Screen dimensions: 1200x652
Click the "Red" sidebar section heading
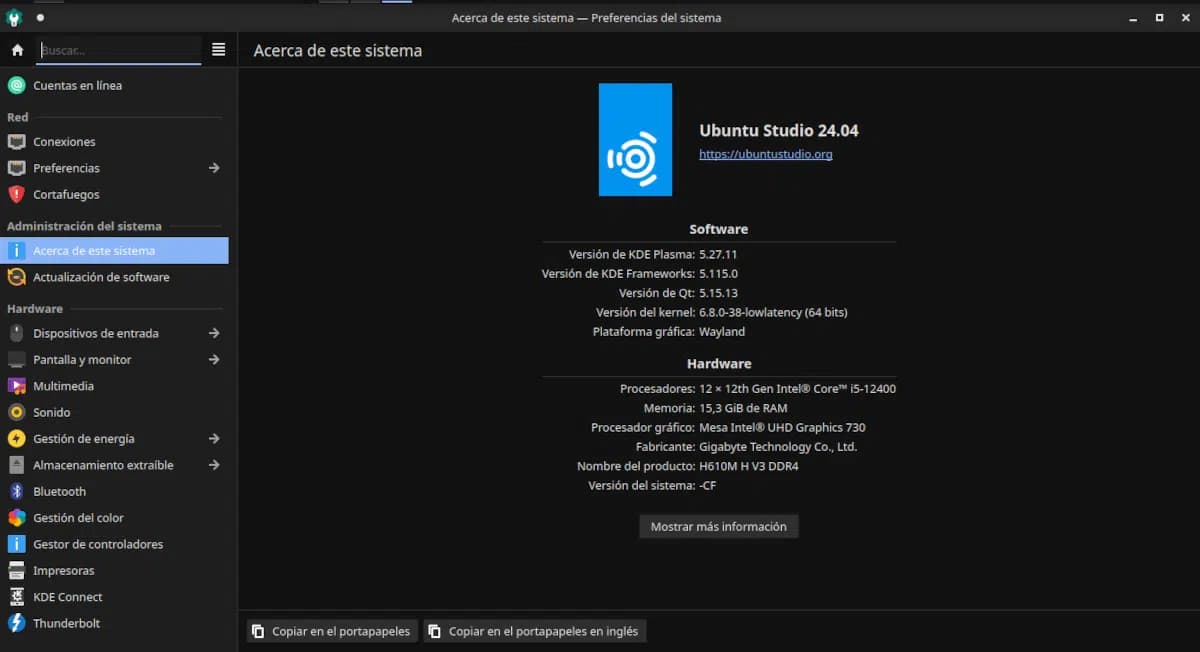(18, 117)
